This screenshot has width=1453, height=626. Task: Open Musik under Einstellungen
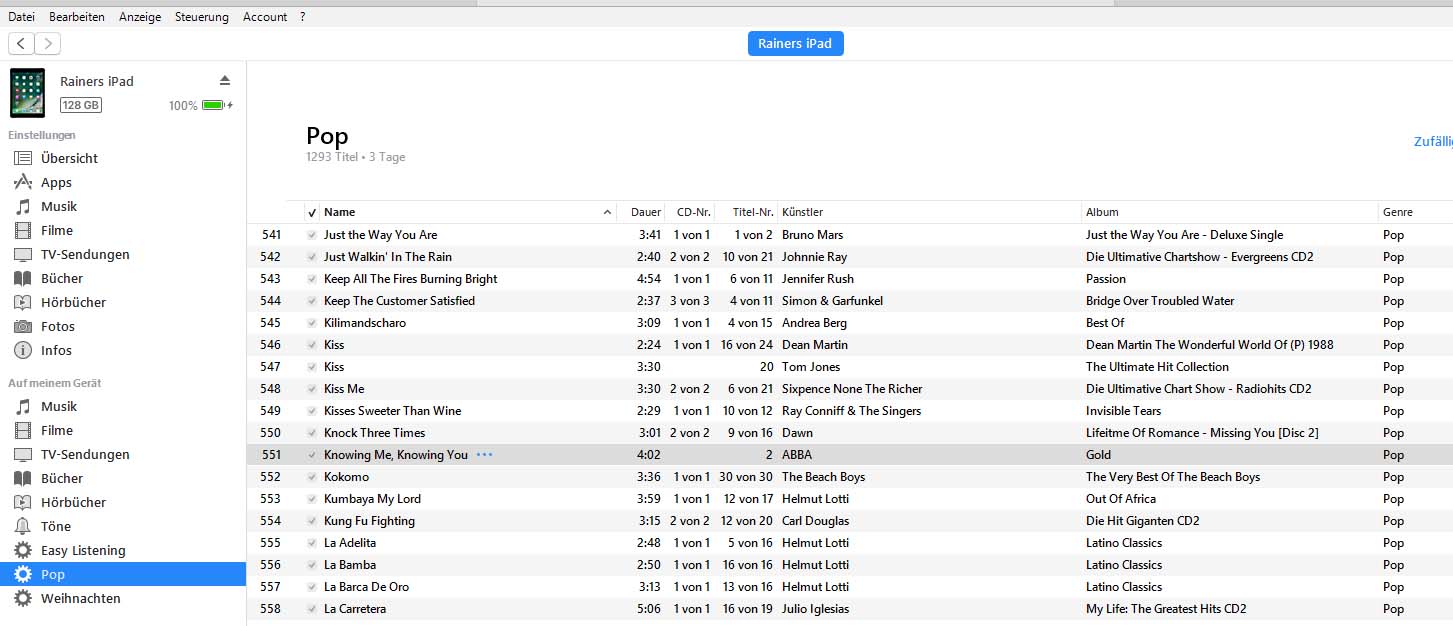(59, 206)
